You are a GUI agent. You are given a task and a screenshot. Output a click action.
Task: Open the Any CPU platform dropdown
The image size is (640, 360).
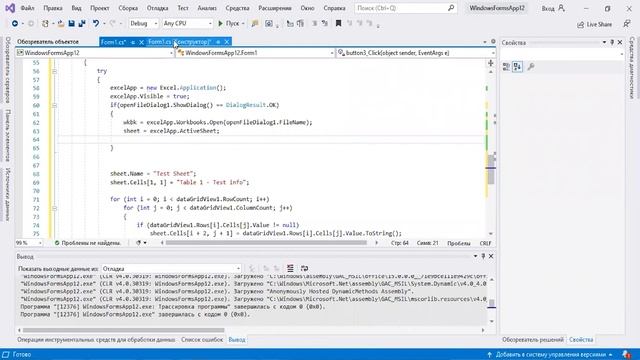[187, 24]
